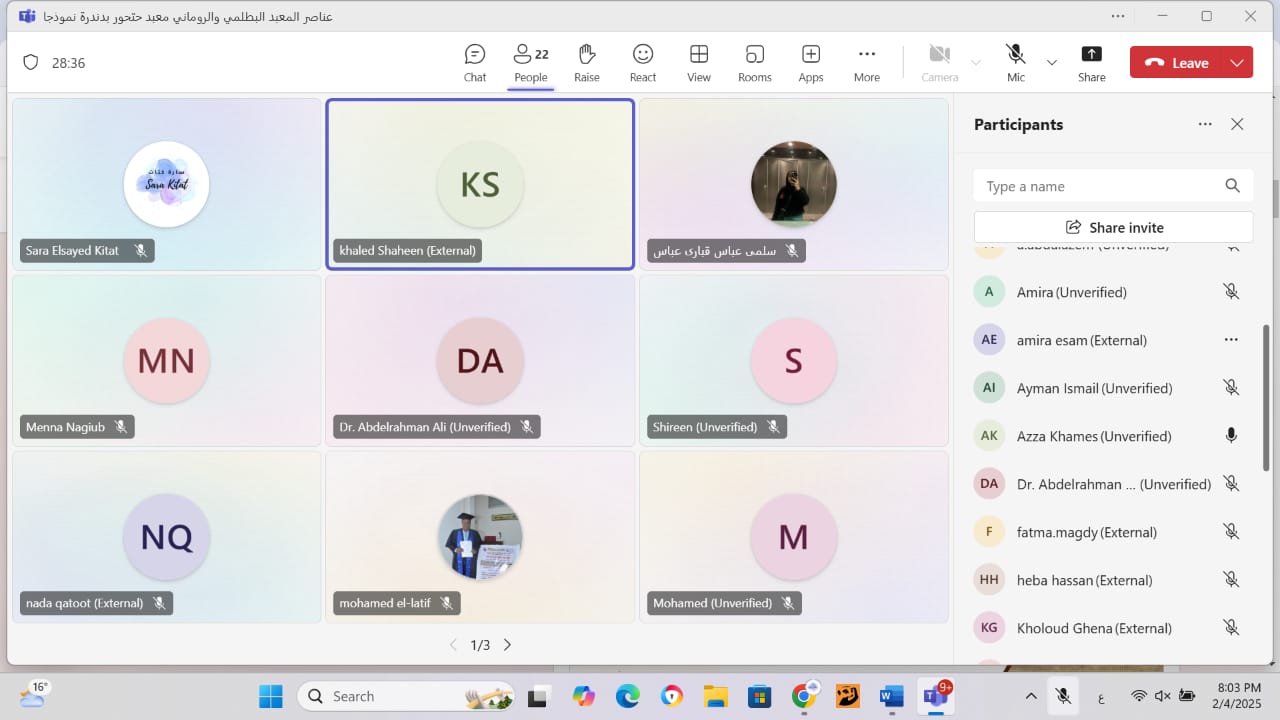Expand the Camera options arrow
1280x720 pixels.
click(x=976, y=62)
